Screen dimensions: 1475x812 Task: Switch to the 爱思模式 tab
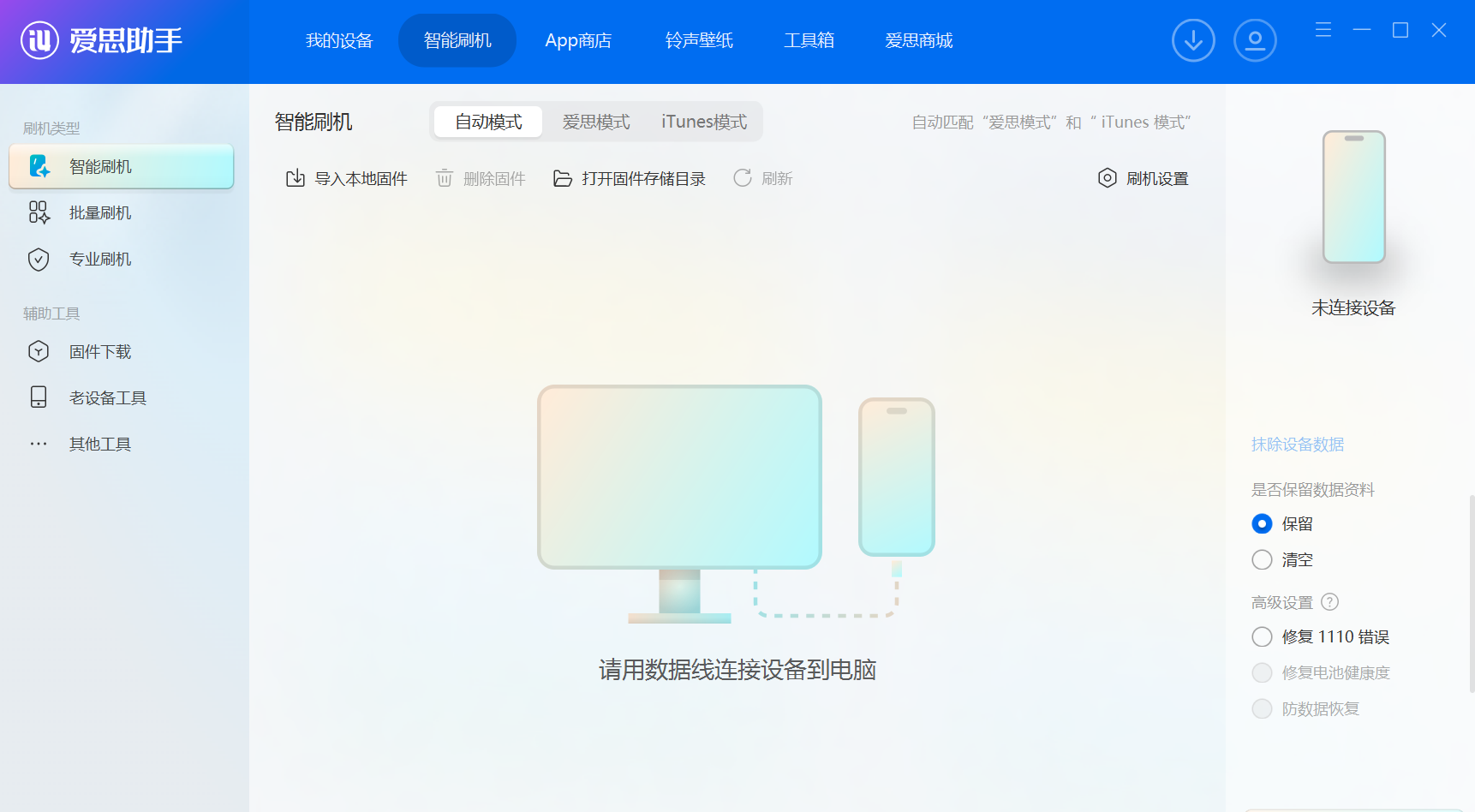point(596,122)
